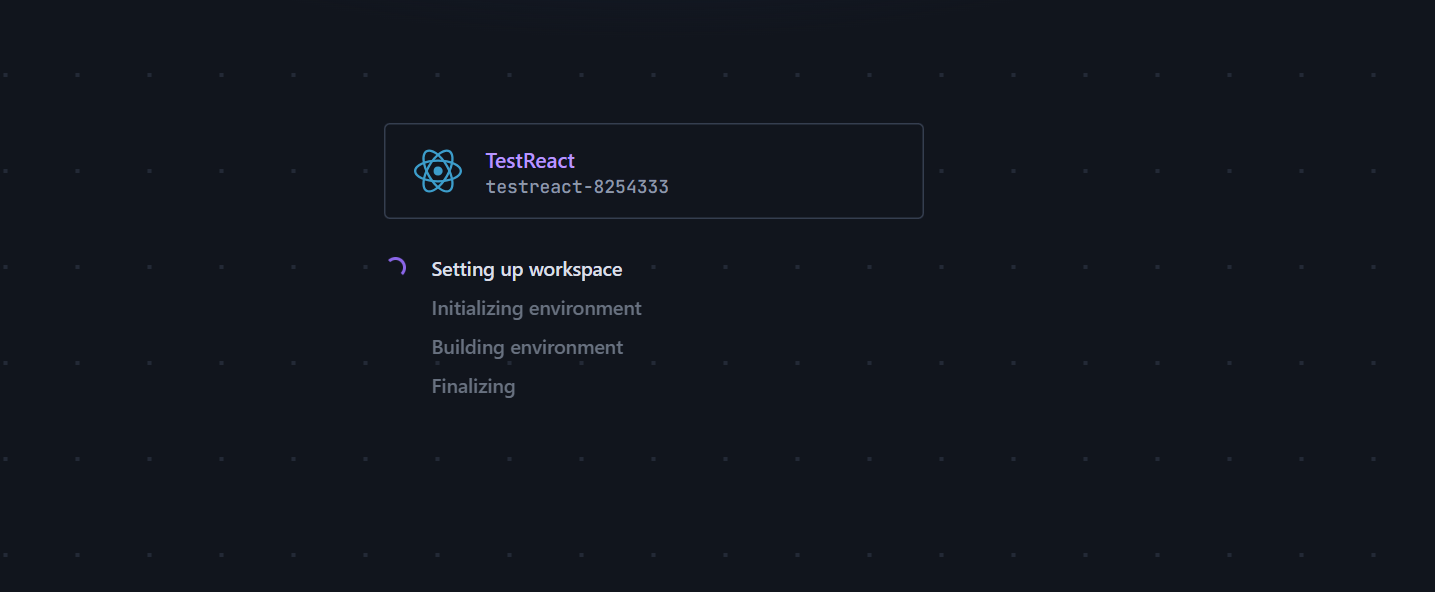Image resolution: width=1435 pixels, height=592 pixels.
Task: Click the testreact-8254333 identifier
Action: [x=577, y=186]
